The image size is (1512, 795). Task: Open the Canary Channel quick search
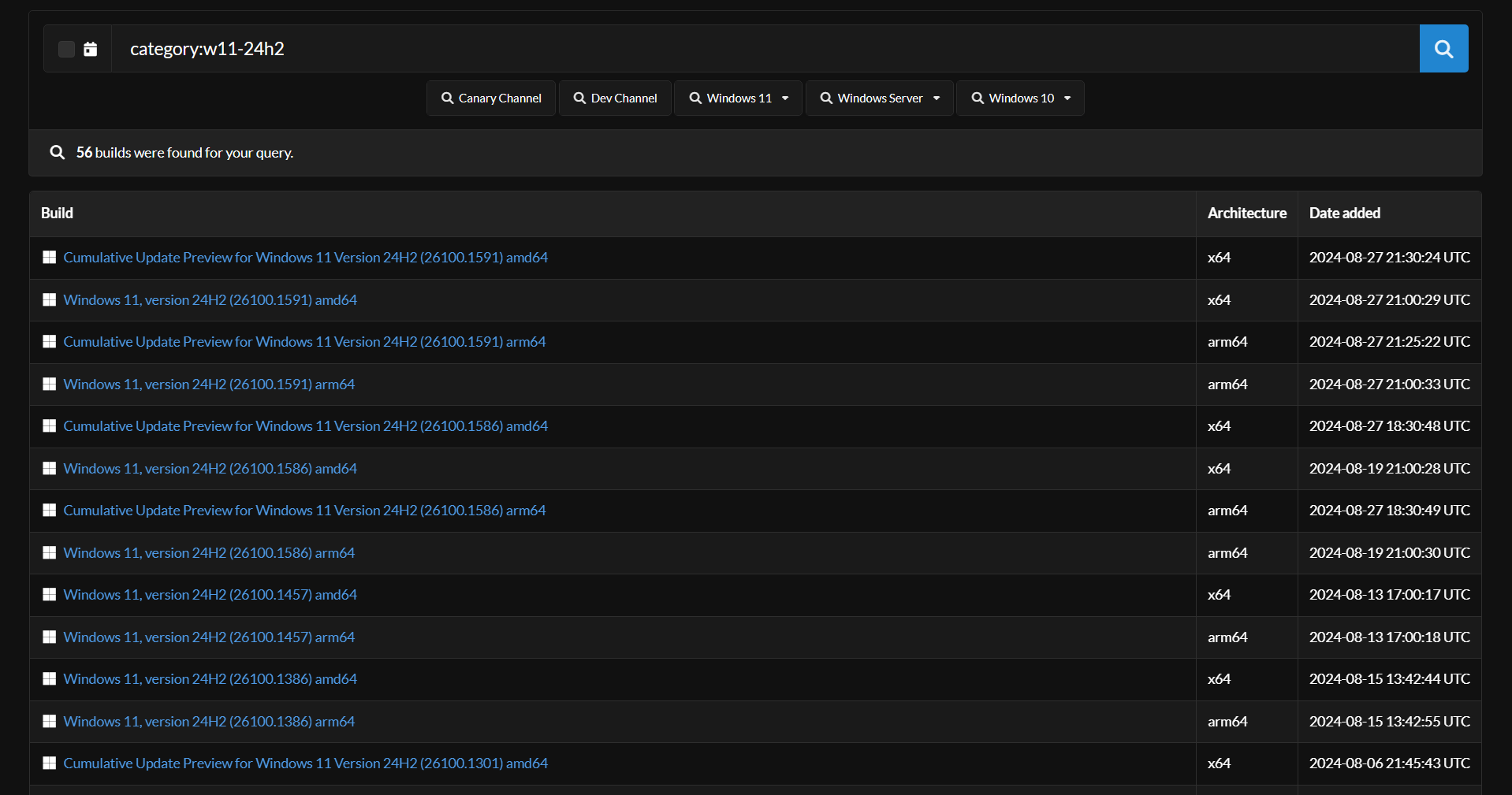click(491, 98)
